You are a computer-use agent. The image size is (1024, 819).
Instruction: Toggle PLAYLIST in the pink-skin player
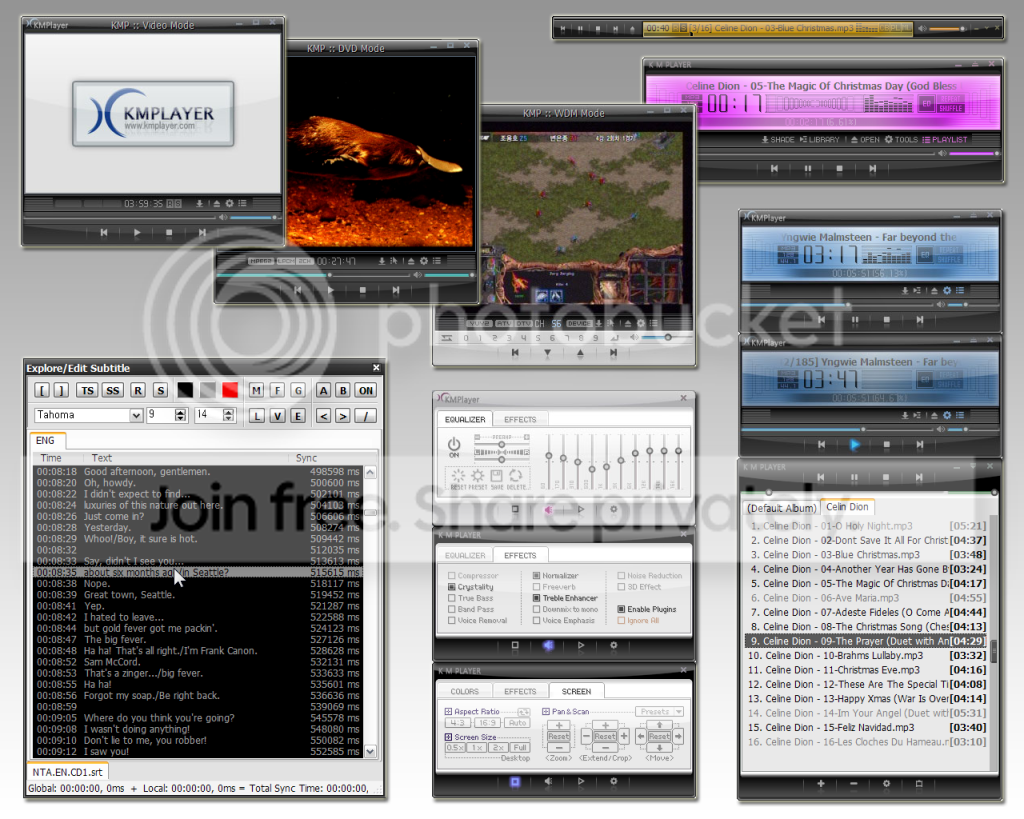coord(945,140)
